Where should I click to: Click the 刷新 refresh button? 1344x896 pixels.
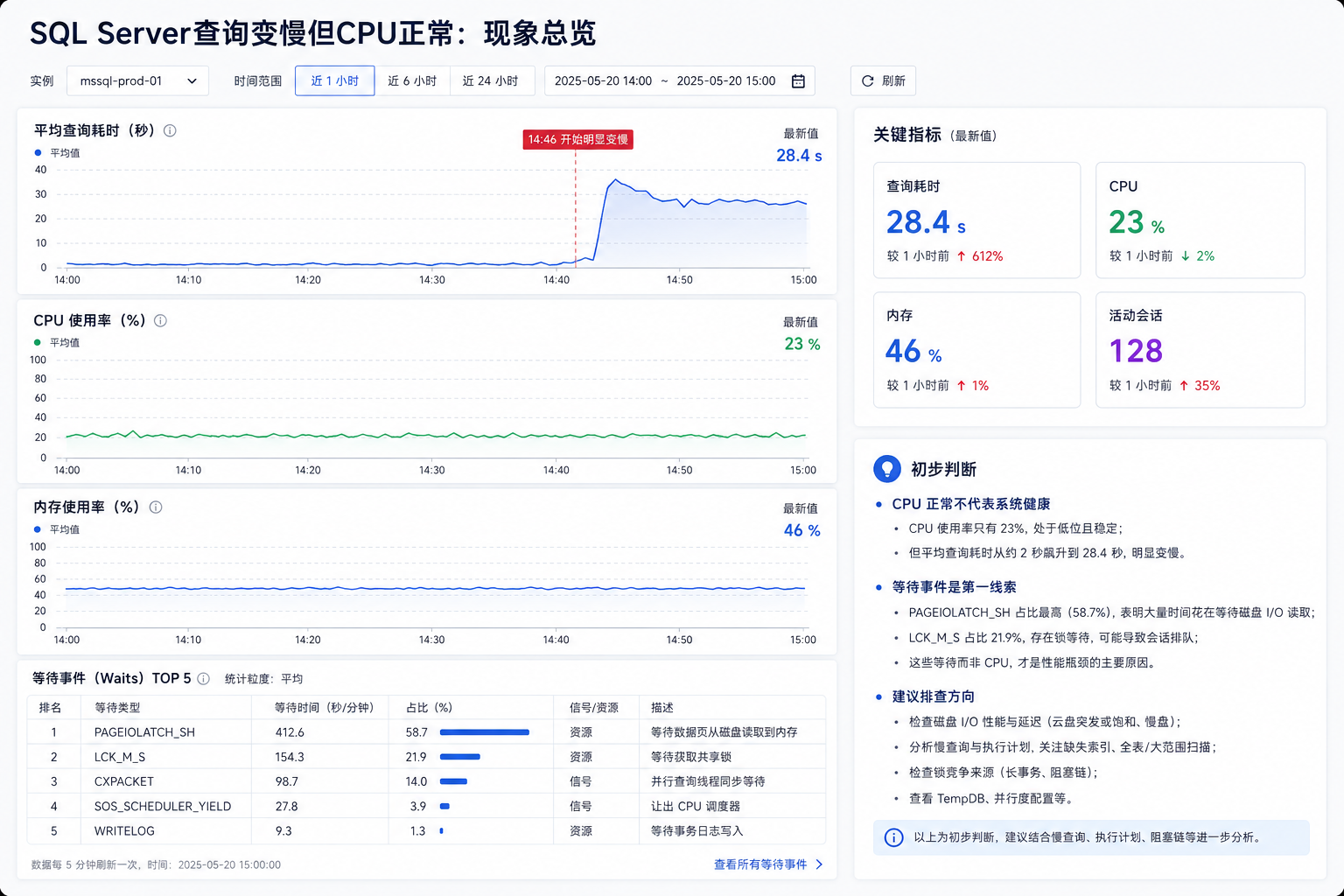[x=883, y=80]
